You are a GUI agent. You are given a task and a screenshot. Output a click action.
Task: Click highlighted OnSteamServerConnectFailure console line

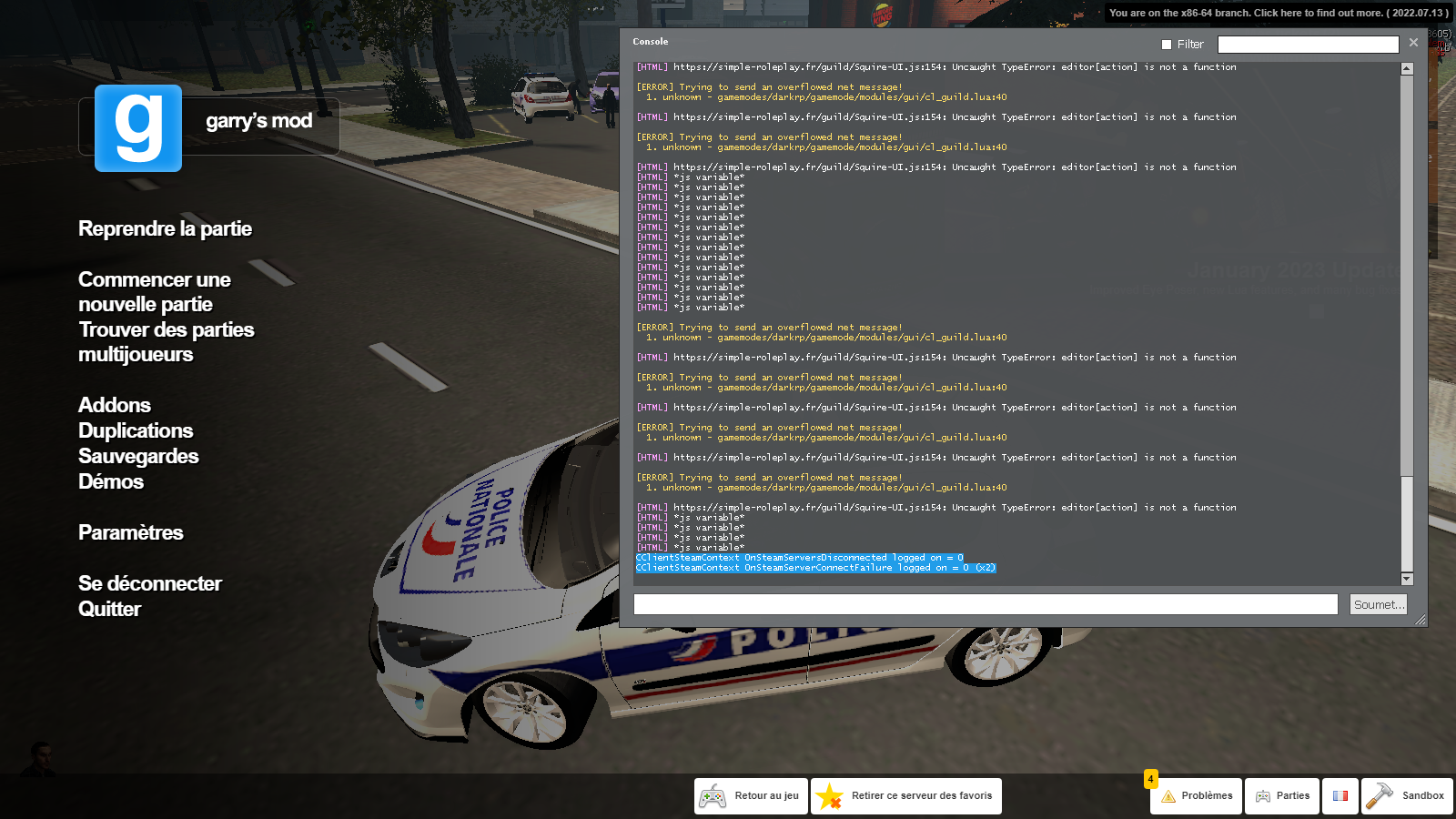pyautogui.click(x=815, y=568)
